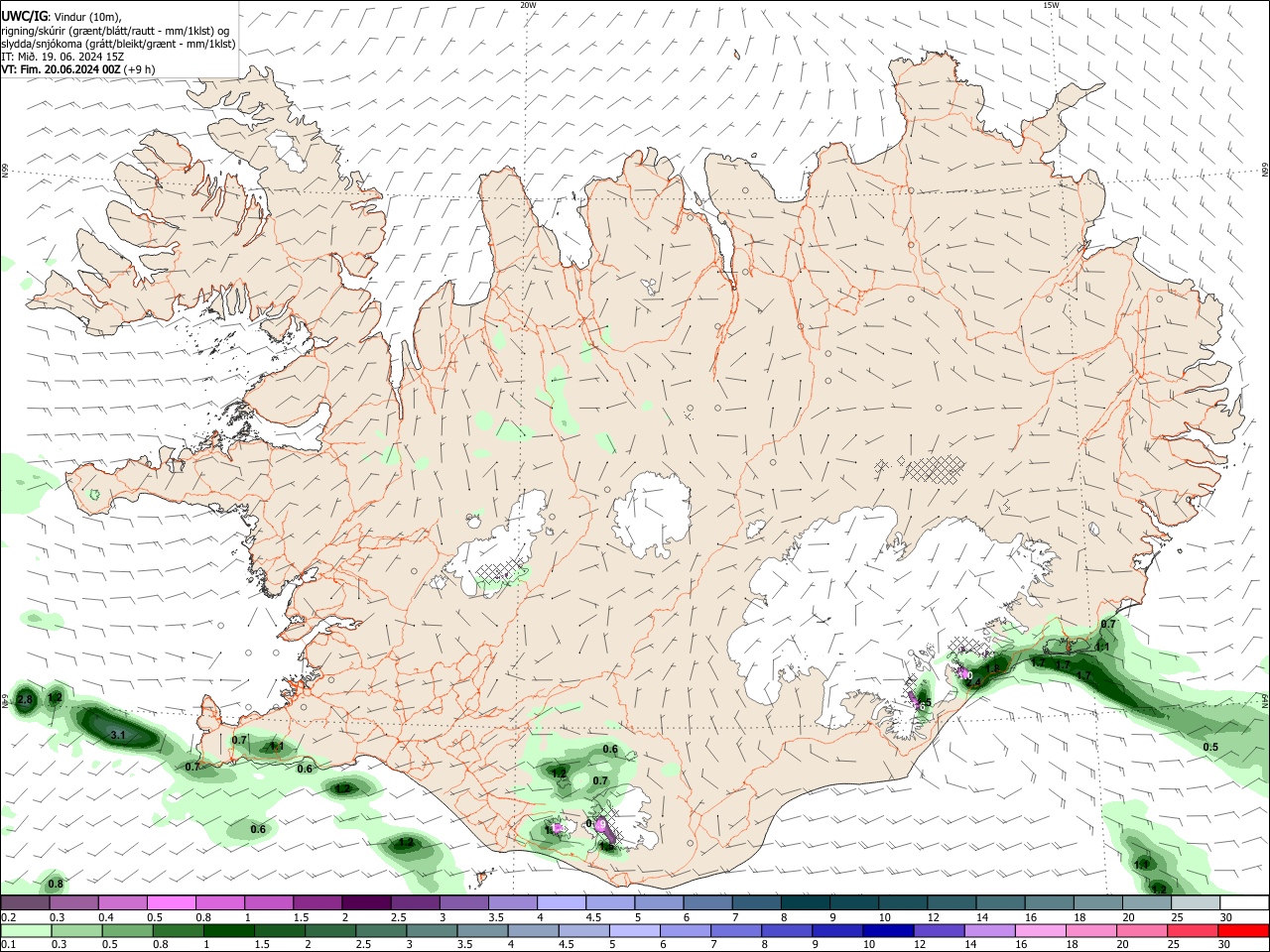Click the darkest purple 2–2.5 snow swatch
Viewport: 1270px width, 952px height.
pos(366,902)
